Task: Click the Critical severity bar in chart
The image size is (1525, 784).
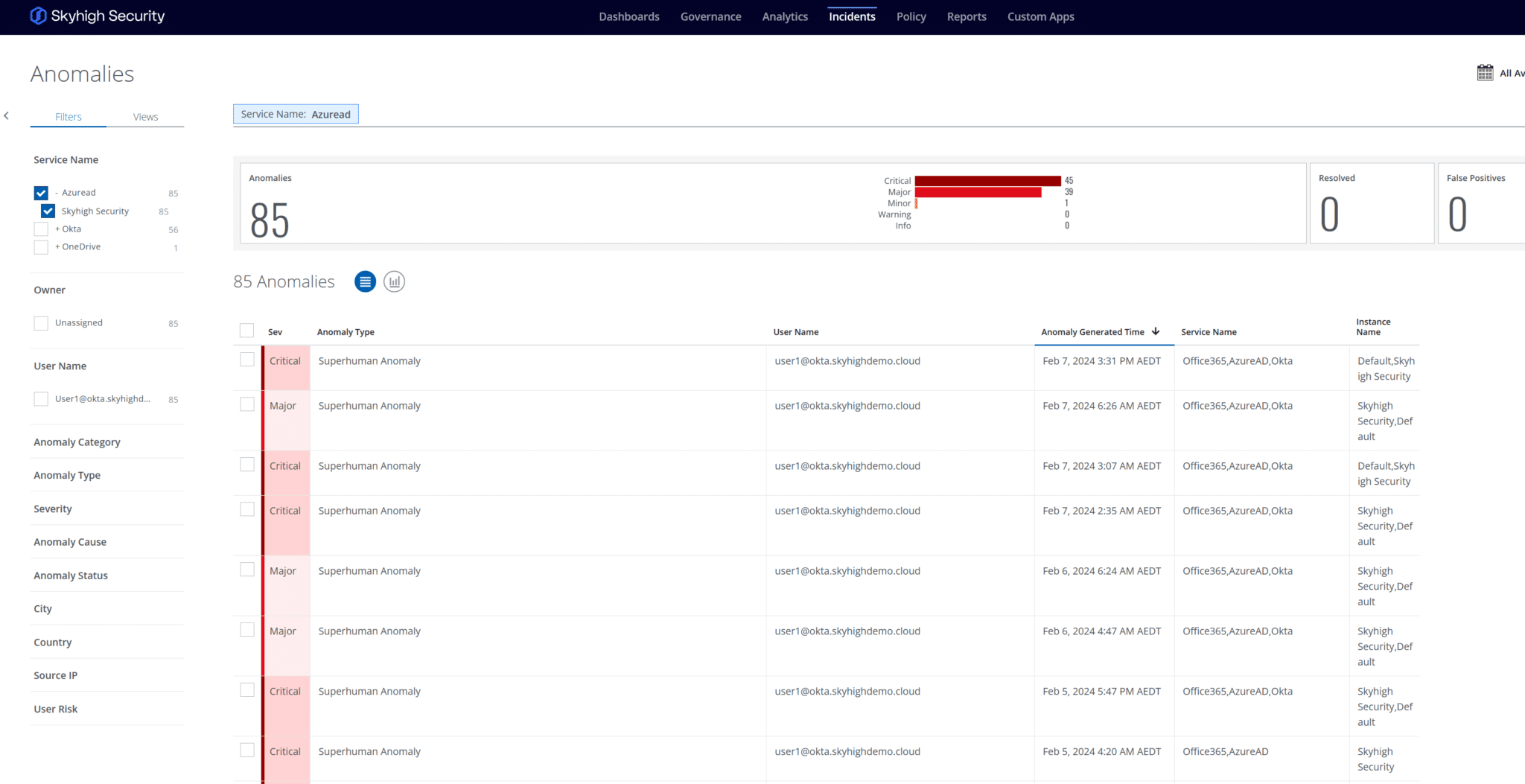Action: tap(987, 181)
